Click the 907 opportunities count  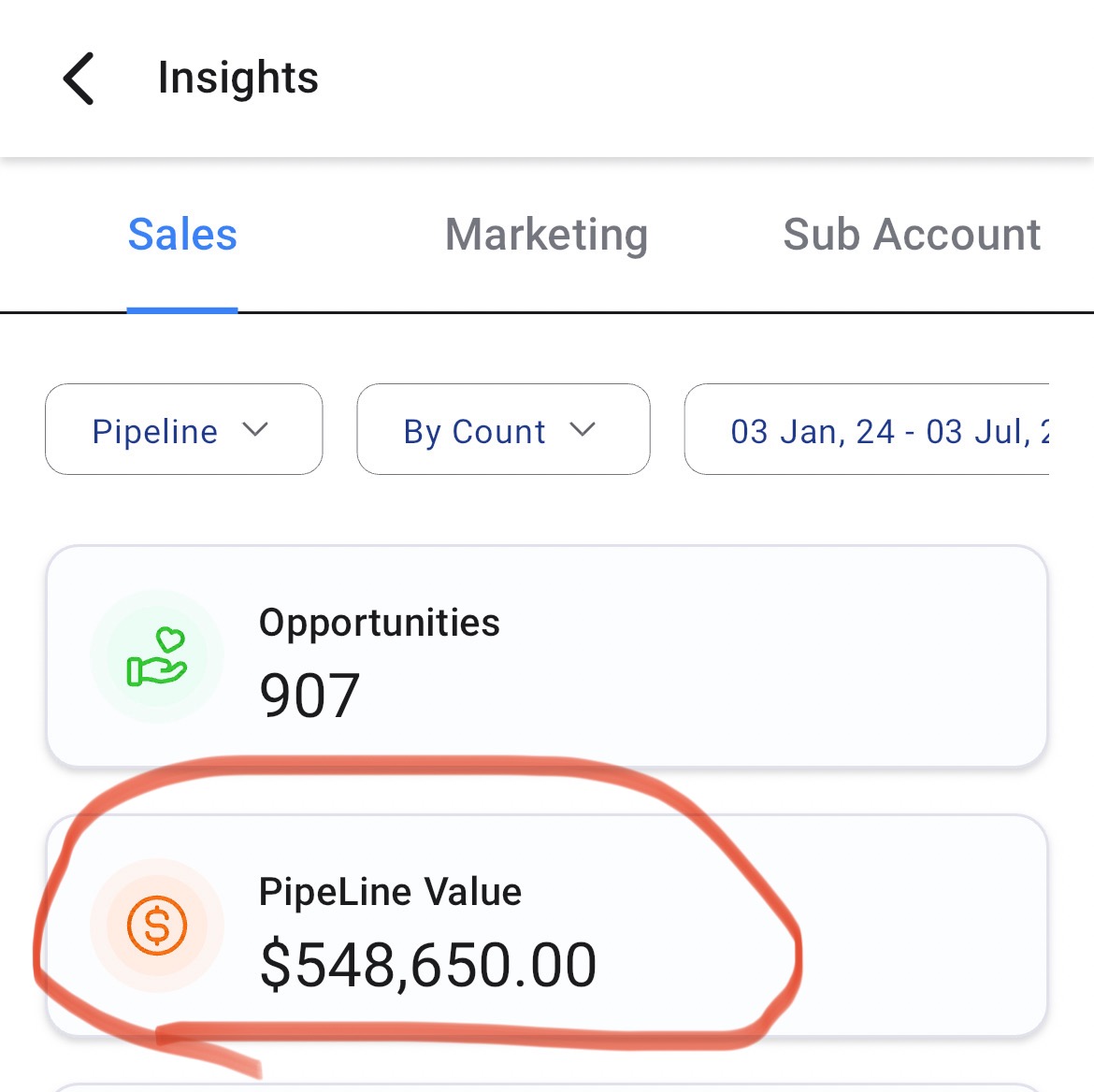point(309,696)
